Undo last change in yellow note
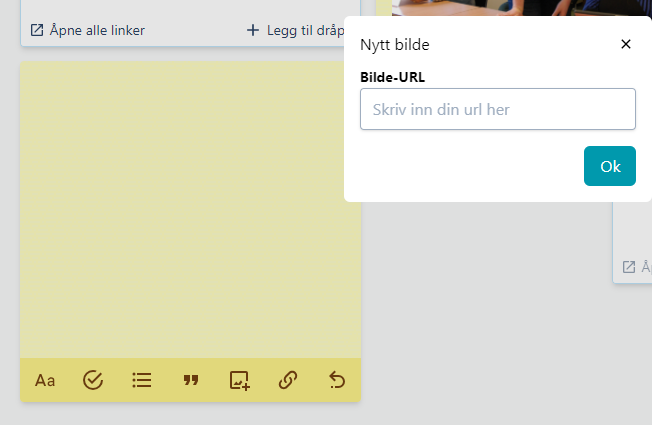The width and height of the screenshot is (652, 425). [337, 380]
